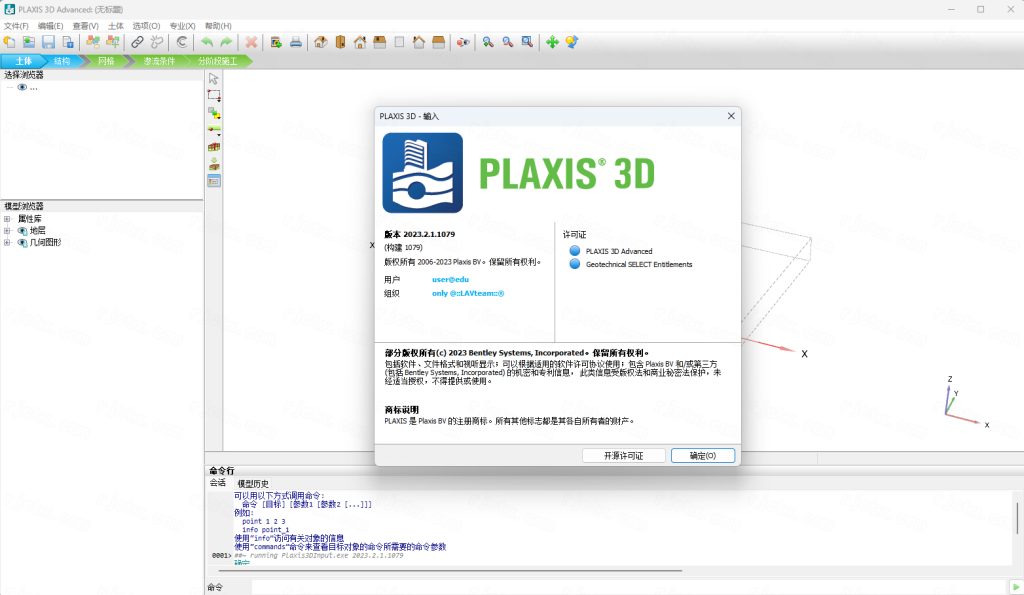Image resolution: width=1024 pixels, height=595 pixels.
Task: Toggle eye visibility in selection explorer
Action: click(x=22, y=87)
